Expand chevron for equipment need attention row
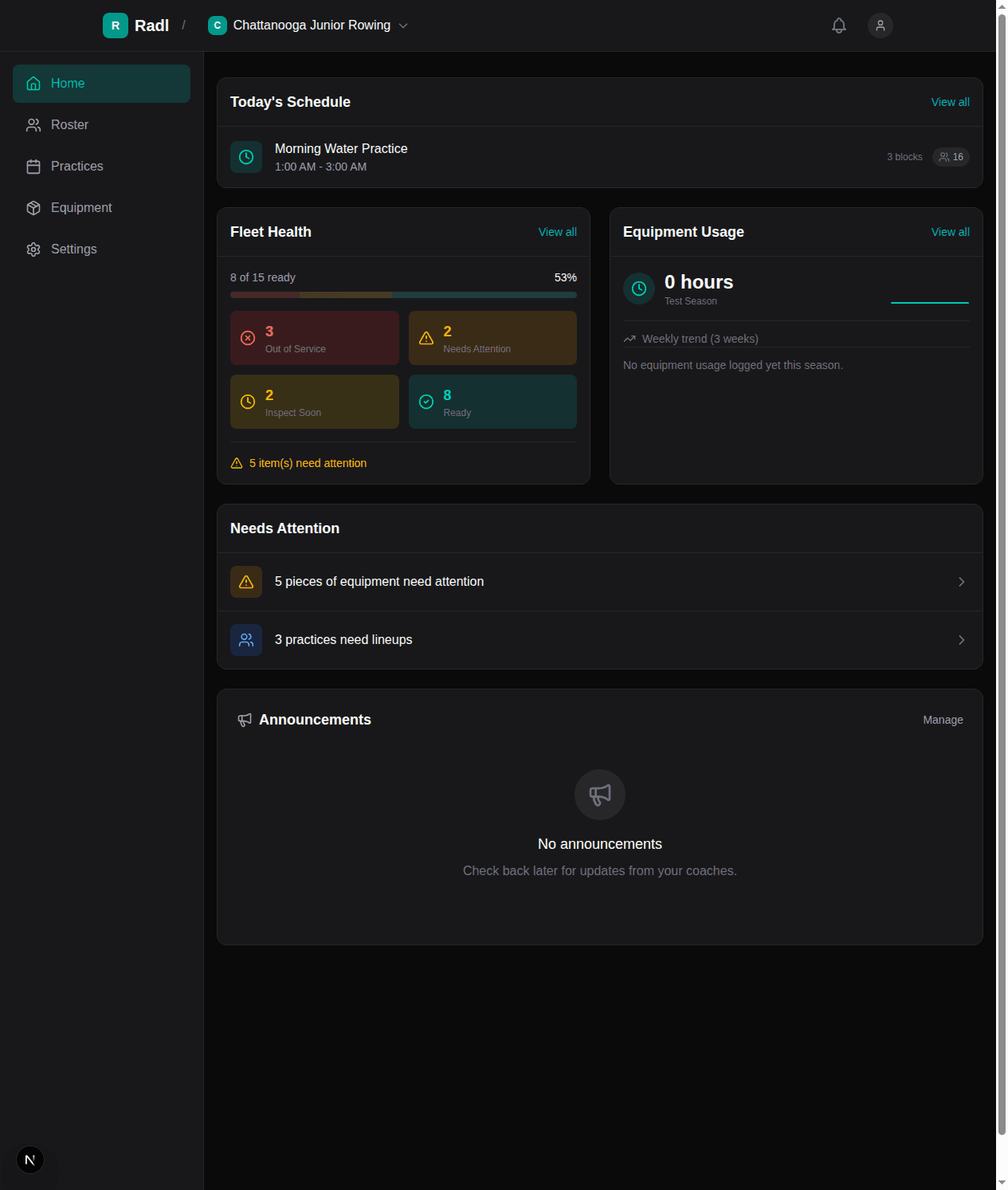 pos(962,582)
